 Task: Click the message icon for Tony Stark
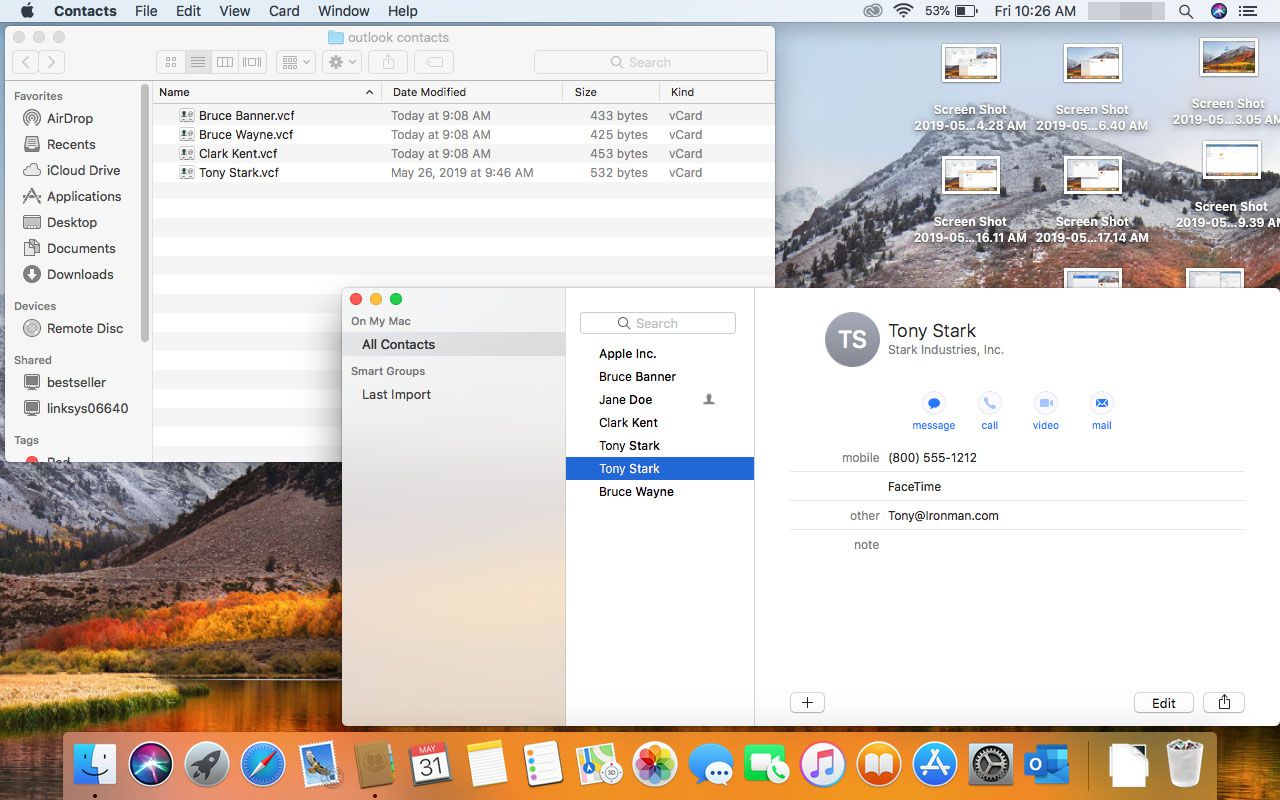(x=934, y=403)
